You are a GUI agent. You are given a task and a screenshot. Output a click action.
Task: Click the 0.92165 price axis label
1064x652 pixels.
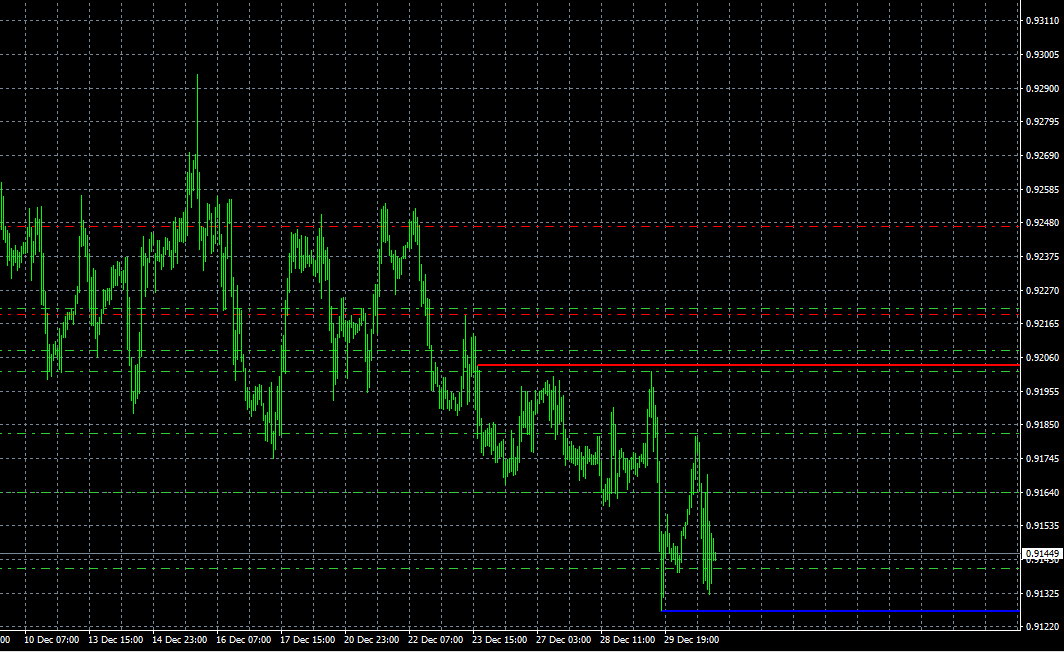coord(1042,324)
